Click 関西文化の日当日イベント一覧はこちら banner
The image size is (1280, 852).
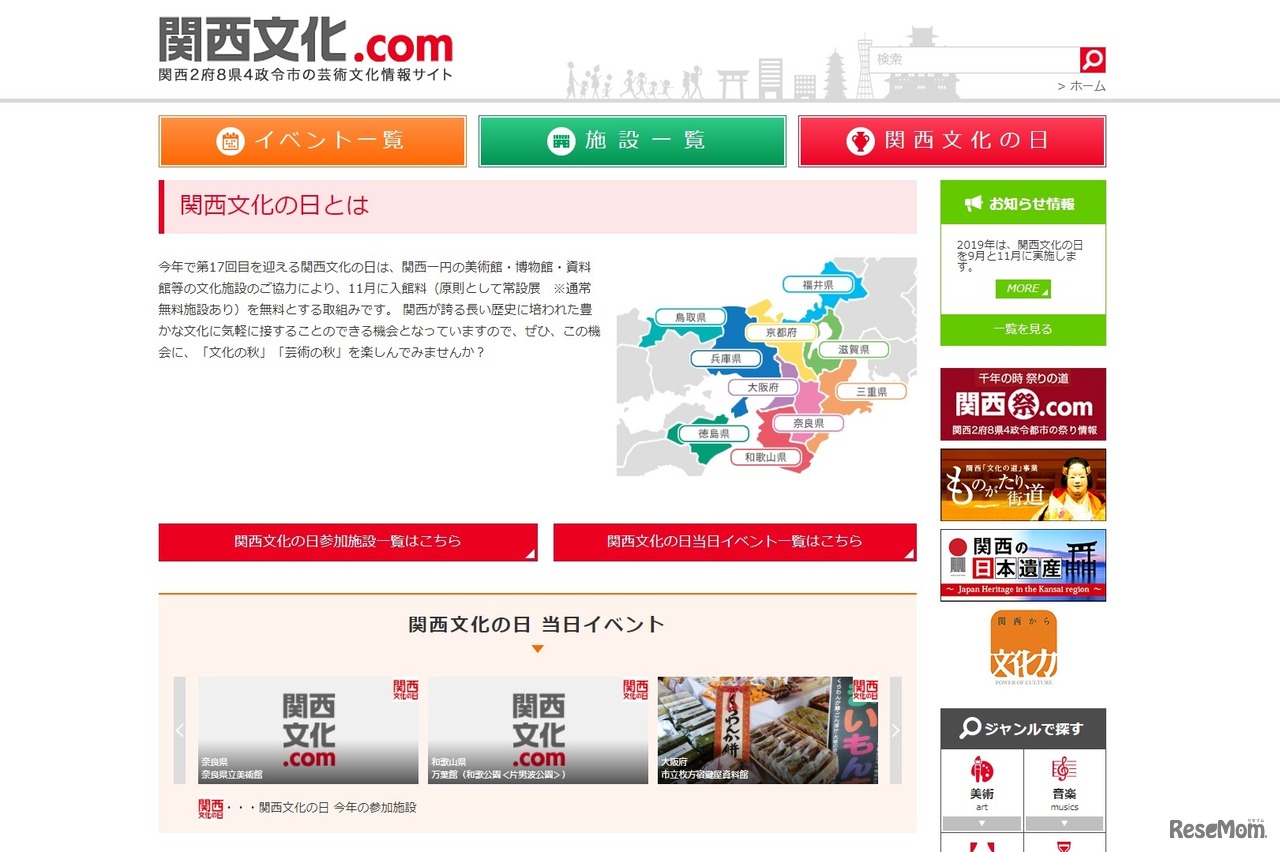(x=734, y=542)
